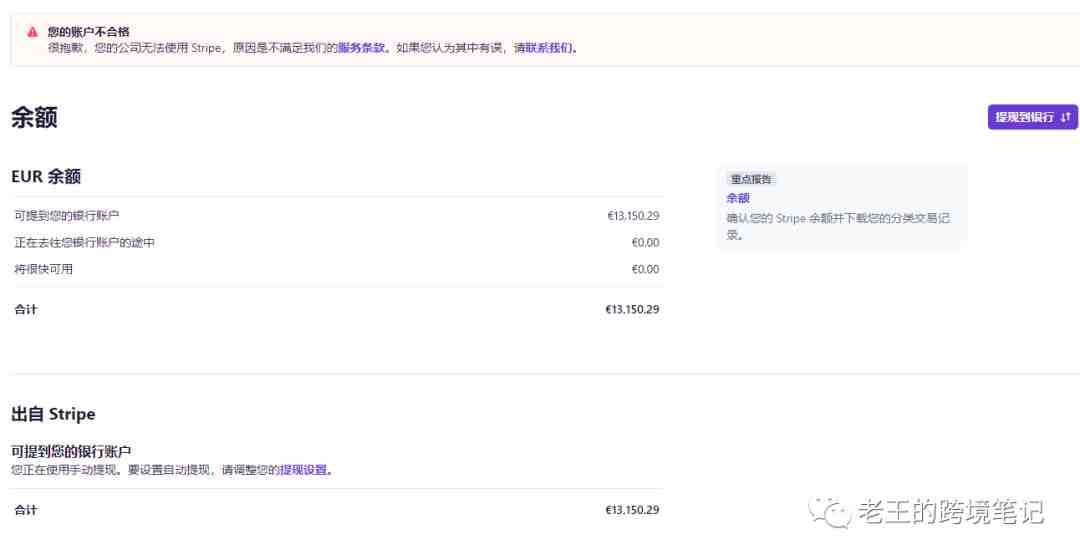Click the 将很快可用 row label
Image resolution: width=1080 pixels, height=560 pixels.
point(43,269)
